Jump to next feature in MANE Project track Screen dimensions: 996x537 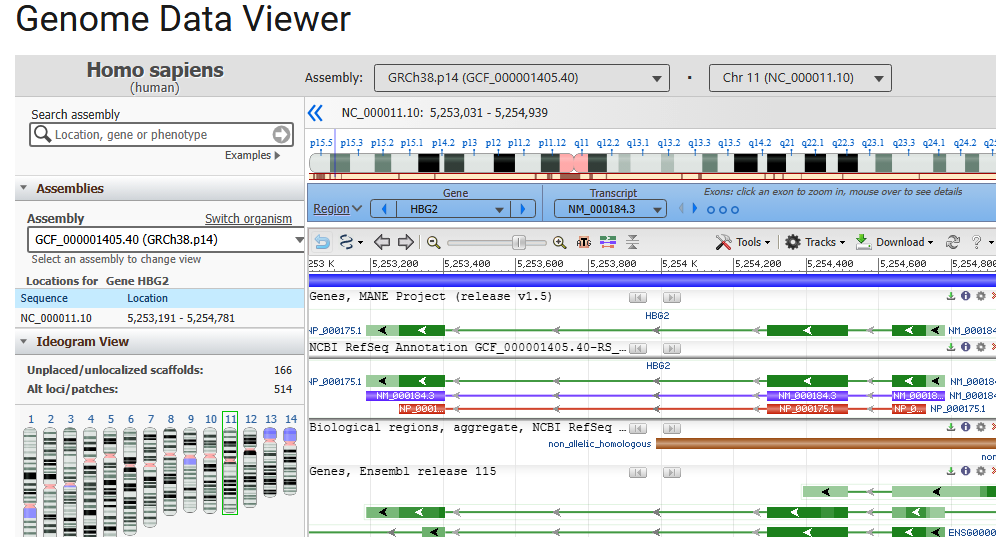coord(671,297)
